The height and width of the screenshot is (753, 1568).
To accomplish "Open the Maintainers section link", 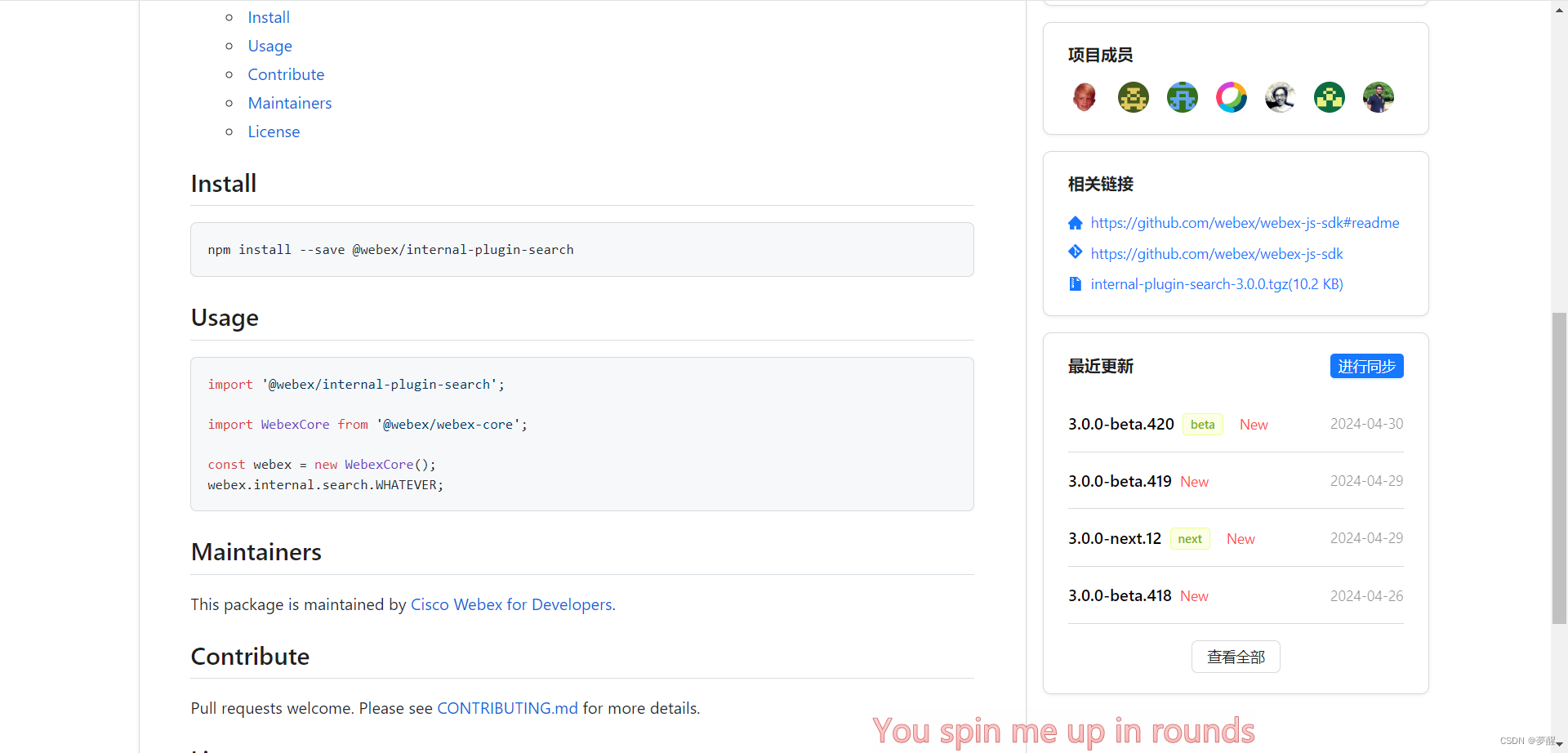I will (289, 102).
